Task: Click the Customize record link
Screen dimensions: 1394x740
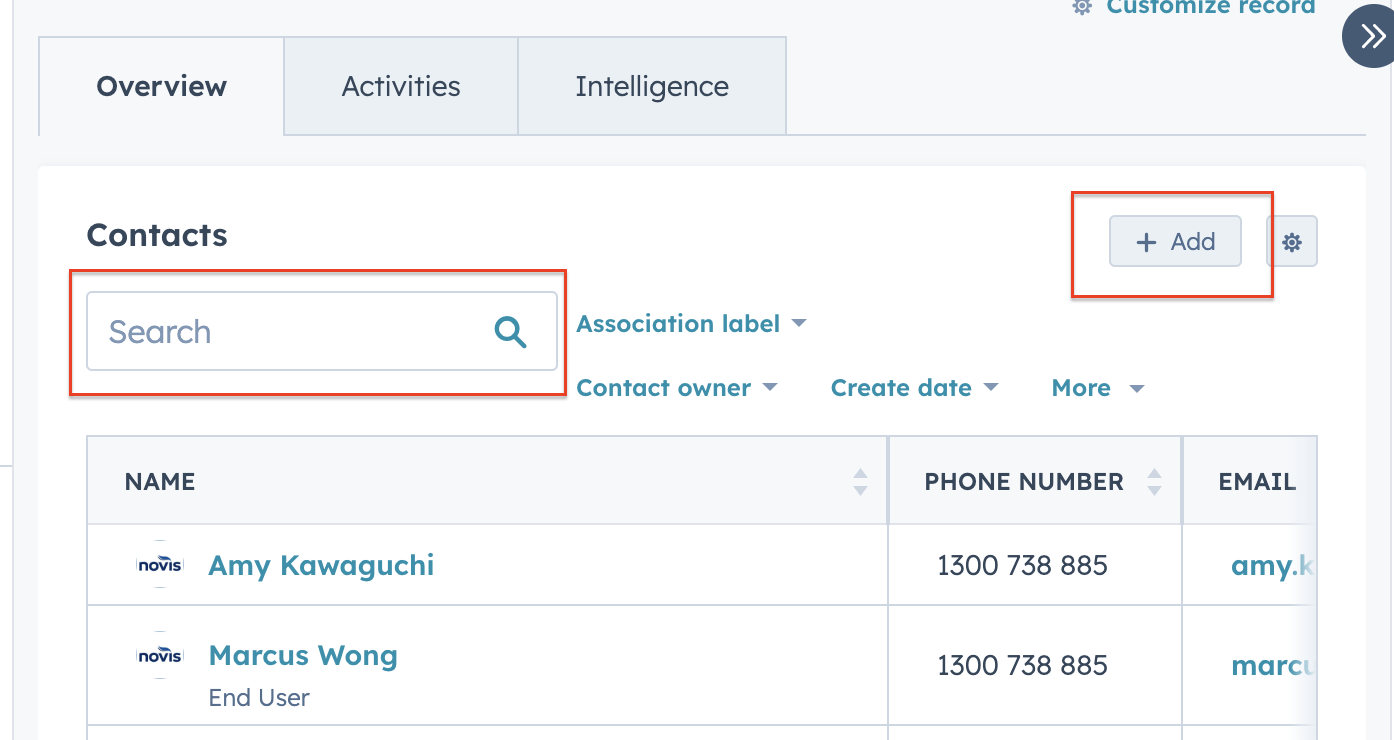Action: click(x=1210, y=7)
